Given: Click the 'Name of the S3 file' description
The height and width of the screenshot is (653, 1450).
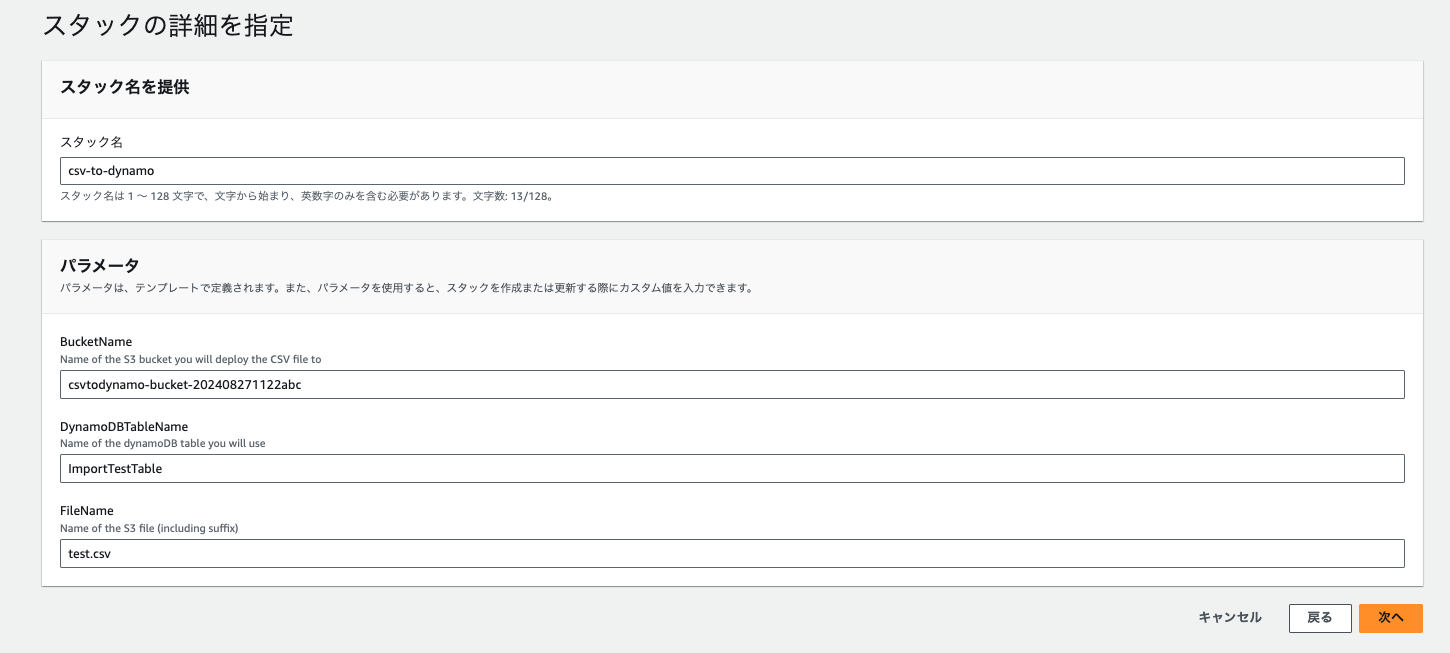Looking at the screenshot, I should tap(149, 528).
